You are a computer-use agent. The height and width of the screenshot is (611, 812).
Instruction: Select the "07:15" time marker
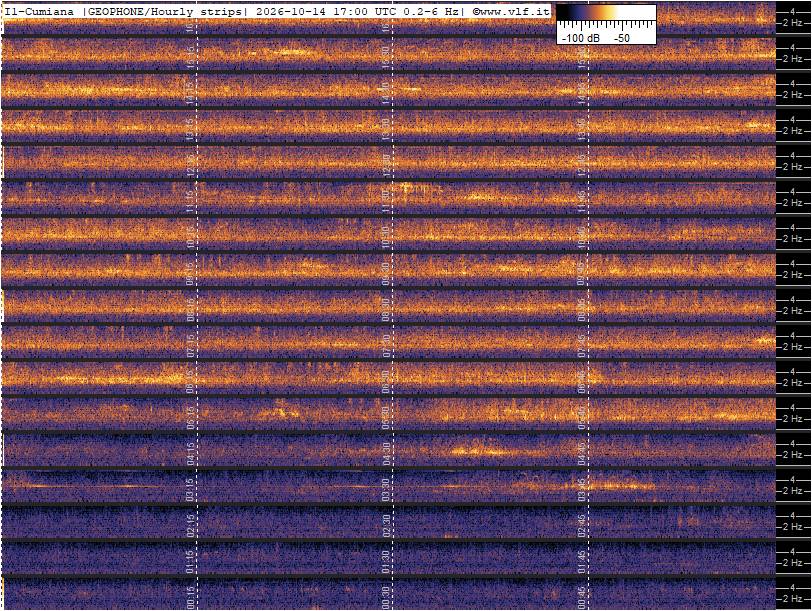[190, 346]
